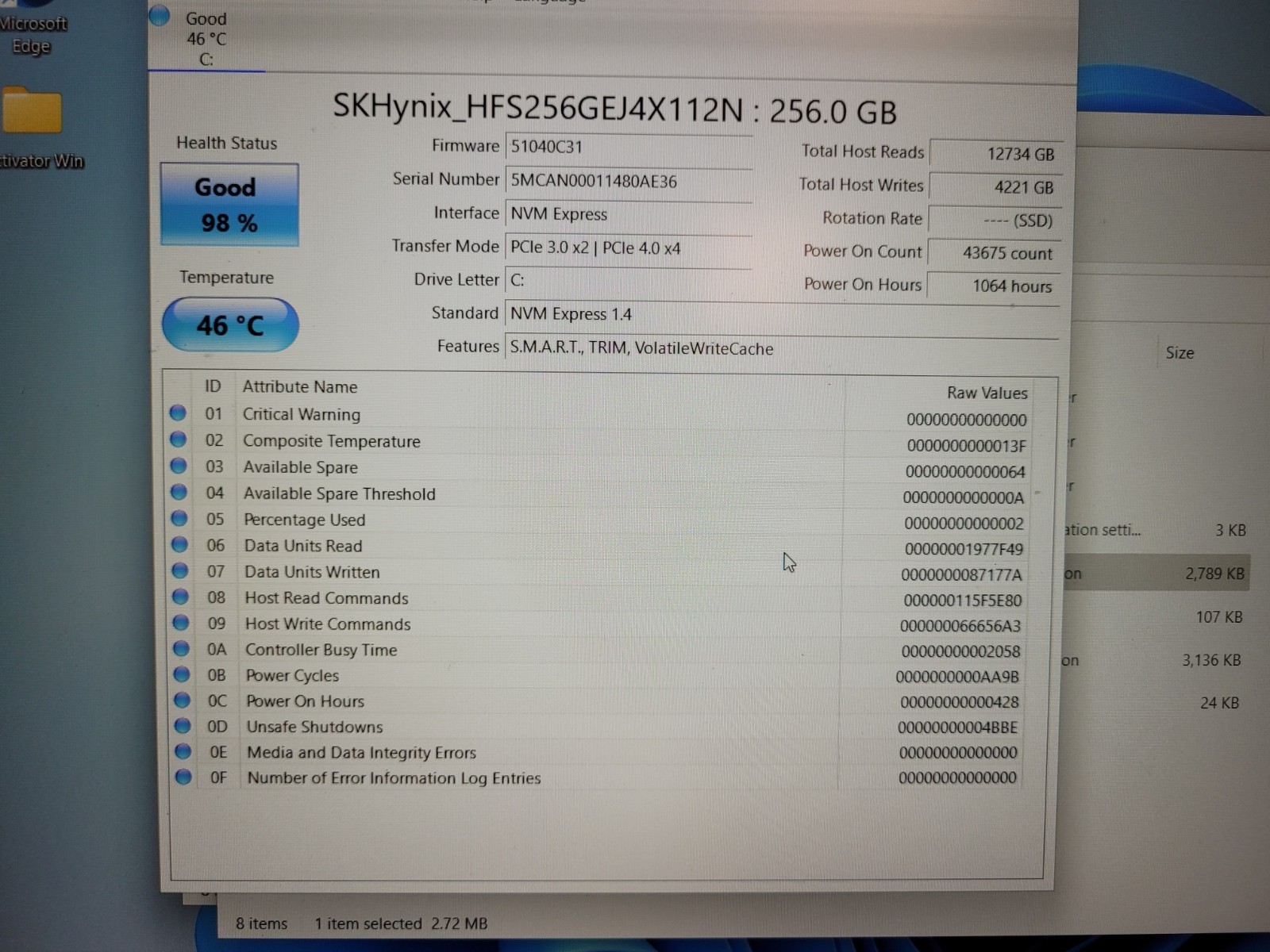
Task: Click the Serial Number field
Action: point(629,181)
